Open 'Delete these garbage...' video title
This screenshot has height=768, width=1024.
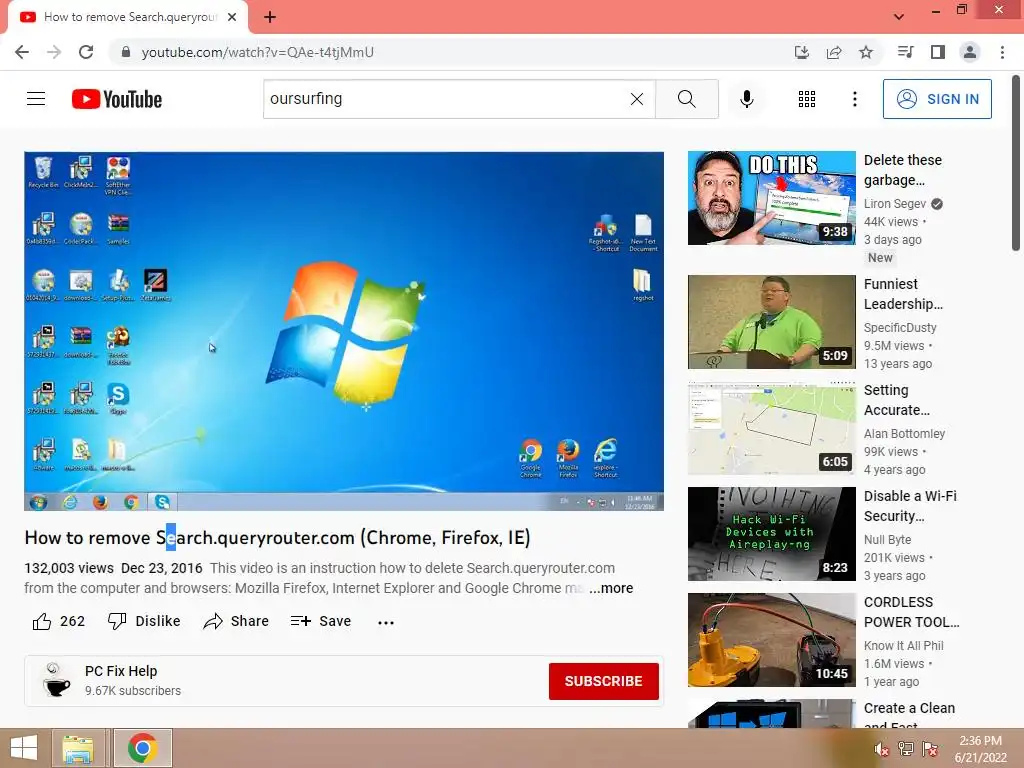[903, 170]
